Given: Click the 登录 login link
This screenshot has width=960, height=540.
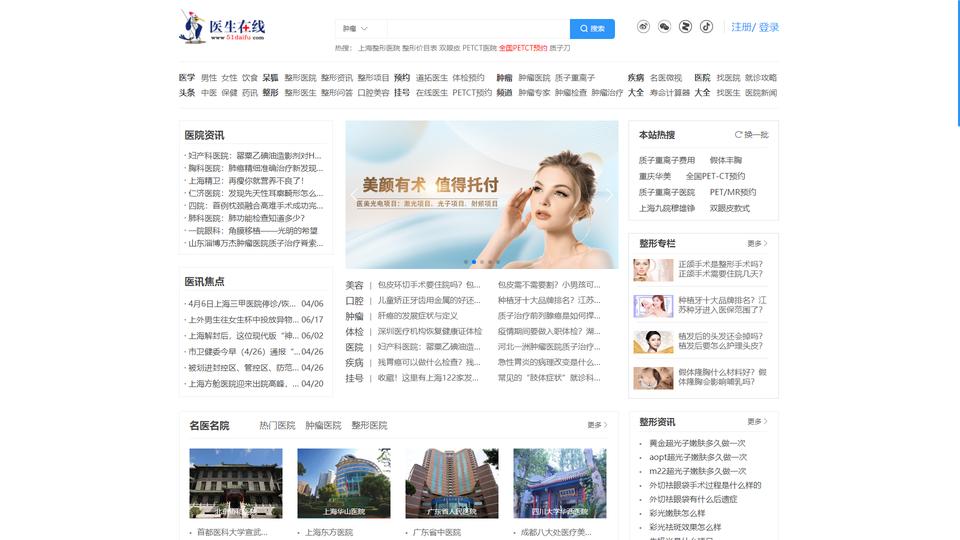Looking at the screenshot, I should point(769,27).
